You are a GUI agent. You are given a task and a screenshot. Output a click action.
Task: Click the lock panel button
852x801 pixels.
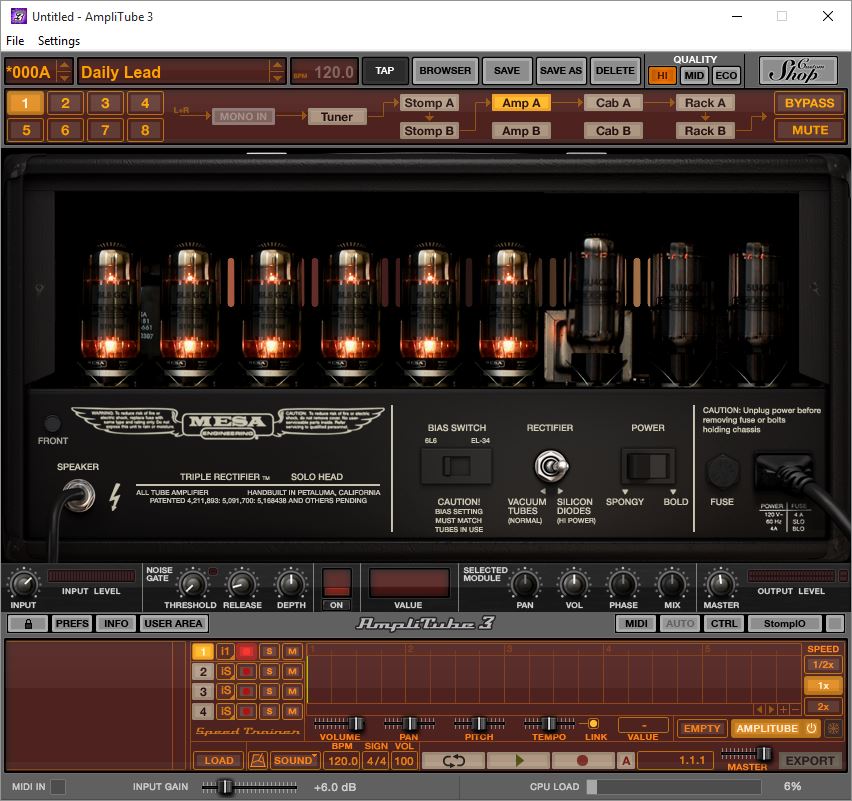click(x=28, y=624)
